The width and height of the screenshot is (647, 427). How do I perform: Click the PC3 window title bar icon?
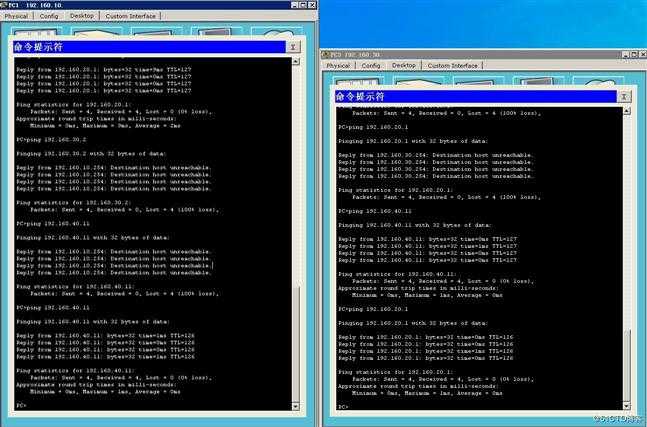click(x=325, y=54)
